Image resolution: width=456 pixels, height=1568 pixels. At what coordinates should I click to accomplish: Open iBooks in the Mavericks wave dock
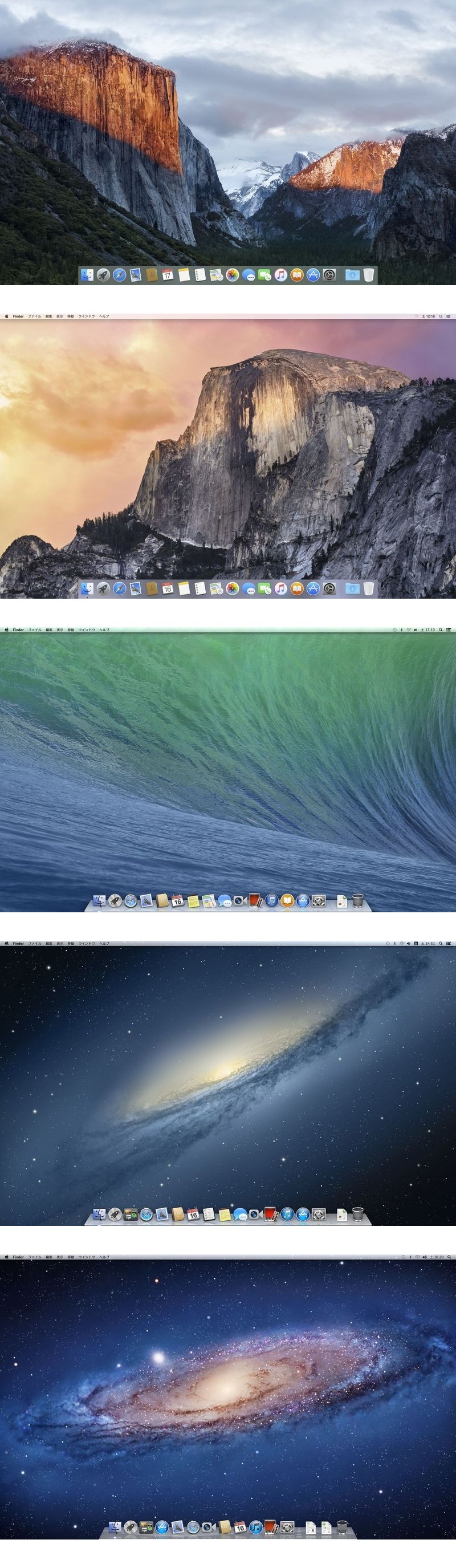click(287, 901)
